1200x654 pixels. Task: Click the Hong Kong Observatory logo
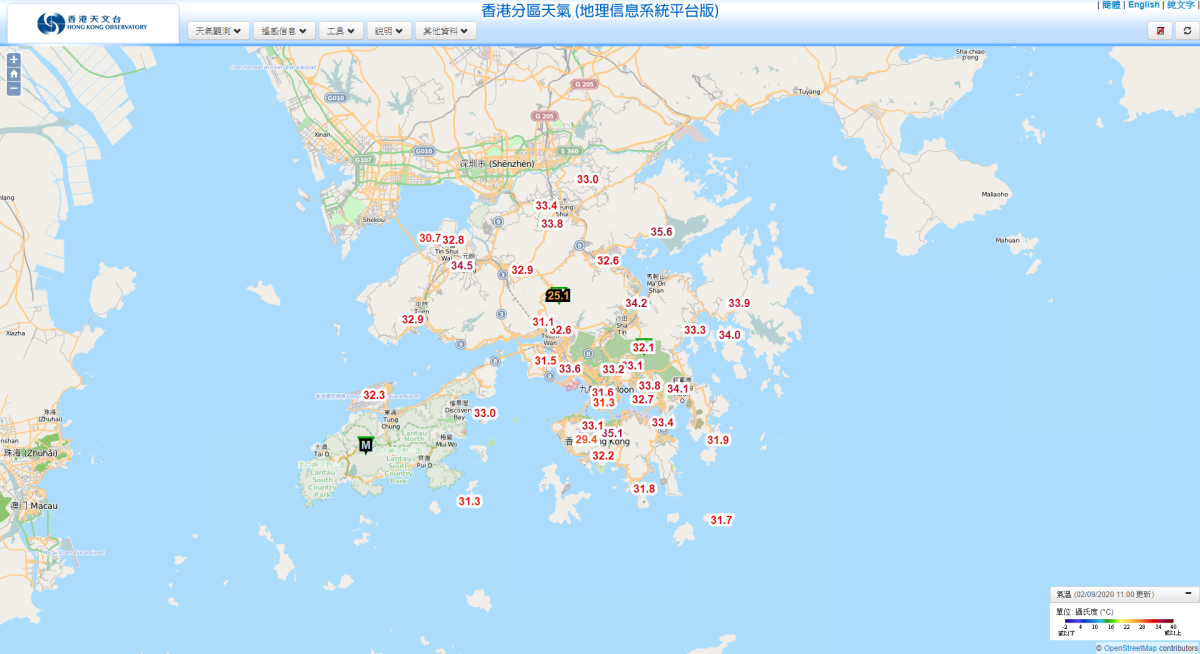tap(93, 23)
